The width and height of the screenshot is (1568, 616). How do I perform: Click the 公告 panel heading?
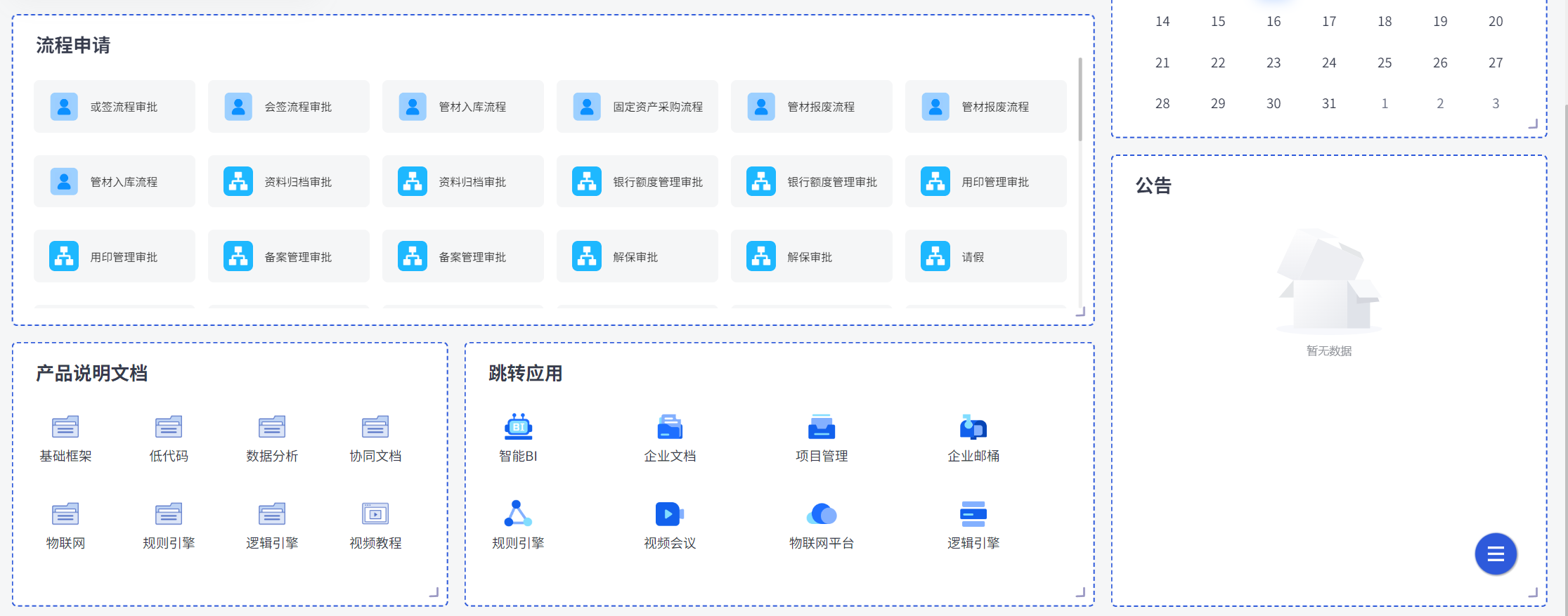[x=1154, y=186]
